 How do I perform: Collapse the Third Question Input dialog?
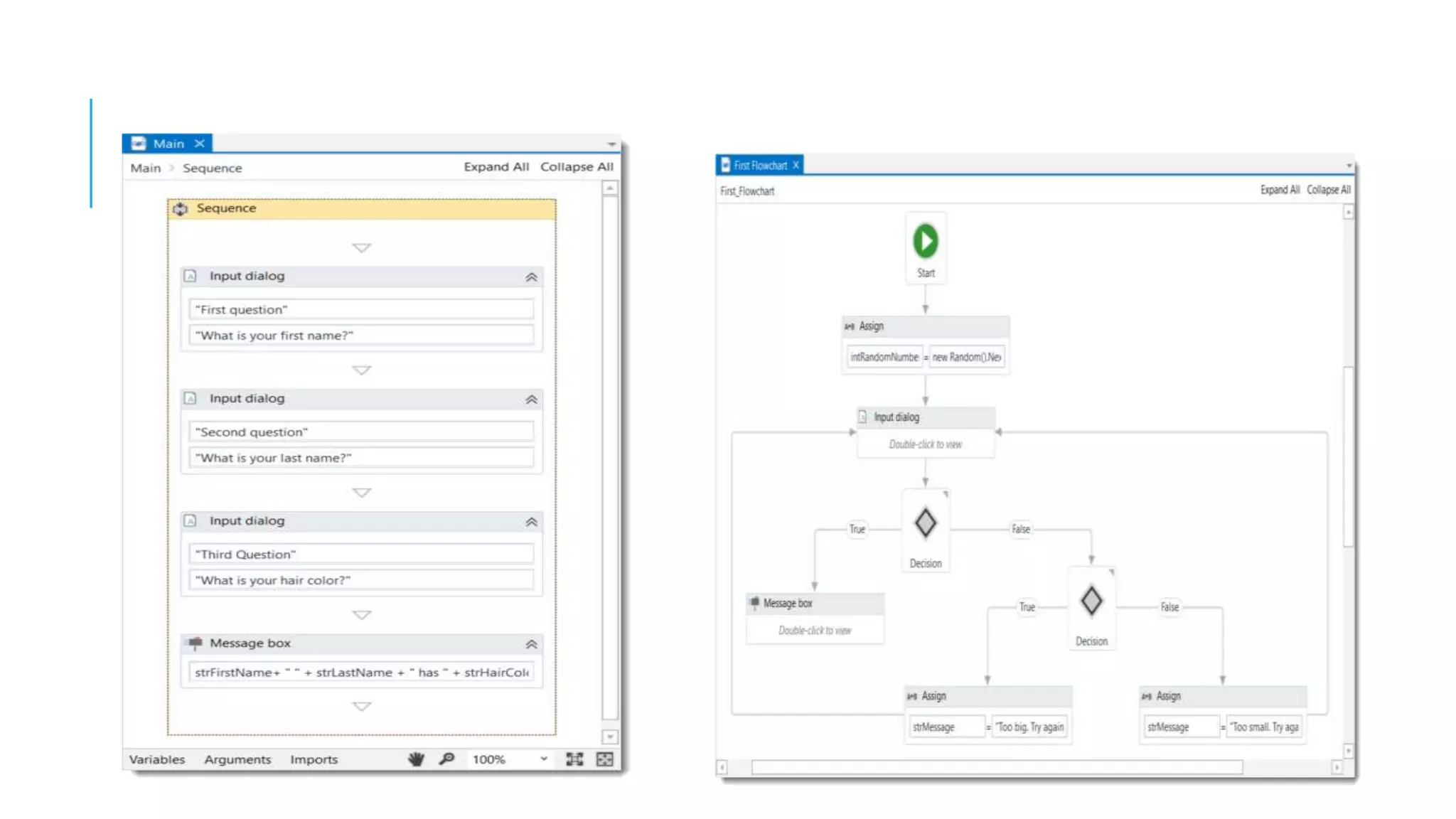coord(531,522)
